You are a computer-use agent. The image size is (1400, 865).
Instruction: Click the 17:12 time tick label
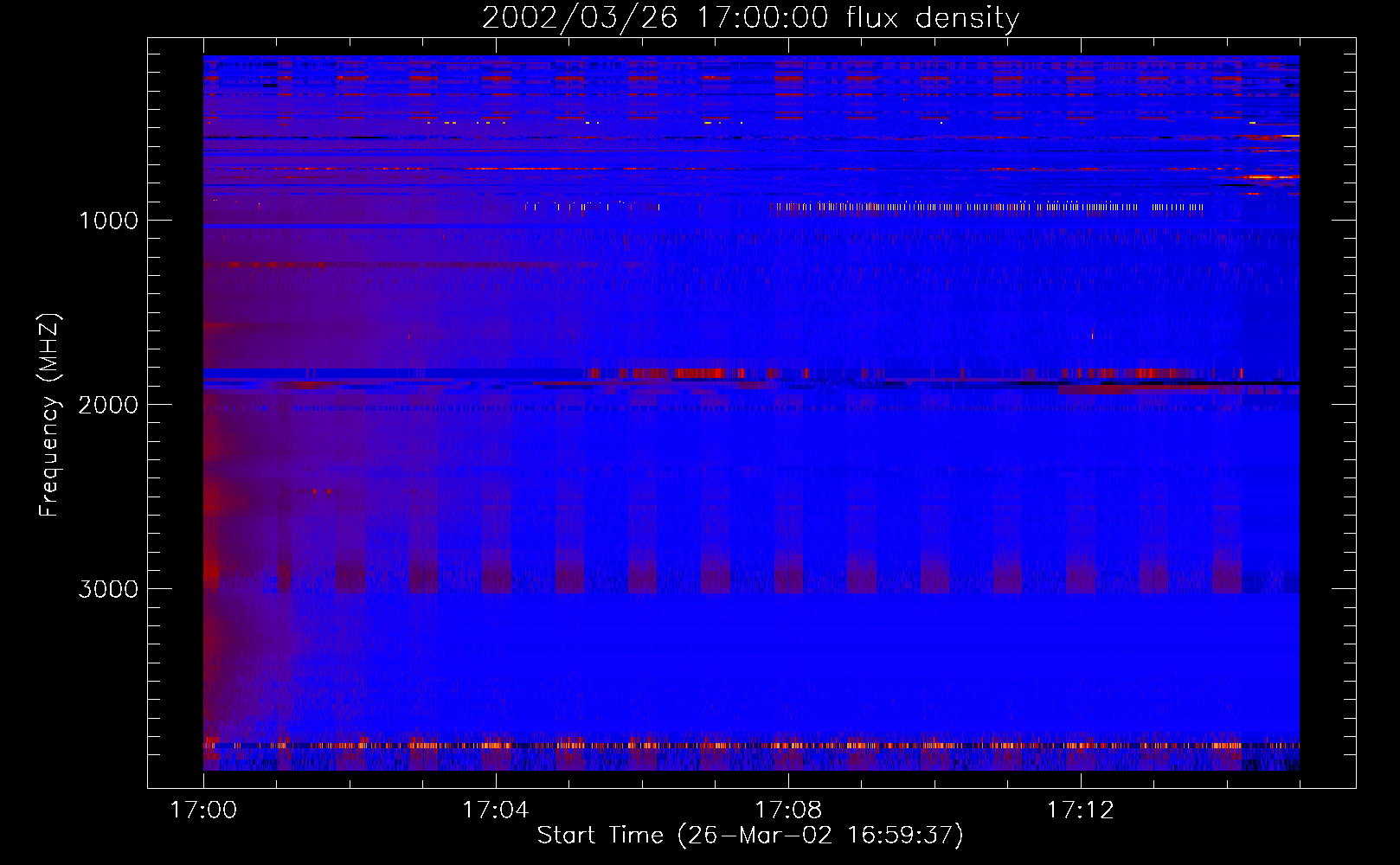(x=1081, y=811)
